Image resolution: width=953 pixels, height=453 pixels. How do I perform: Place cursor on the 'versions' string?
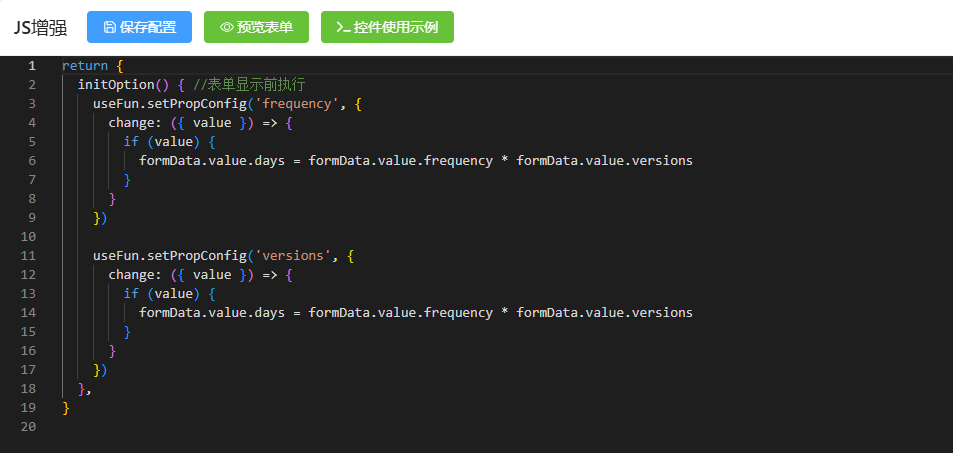pyautogui.click(x=293, y=256)
